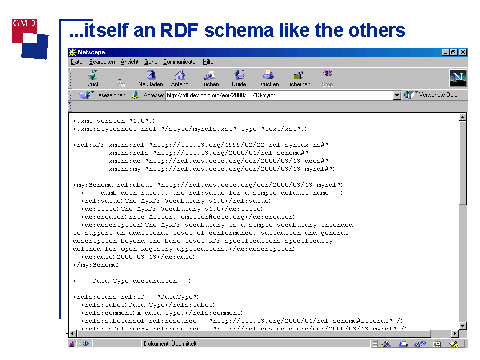Screen dimensions: 480x360
Task: Collapse the navigation toolbar grip handle
Action: point(70,78)
